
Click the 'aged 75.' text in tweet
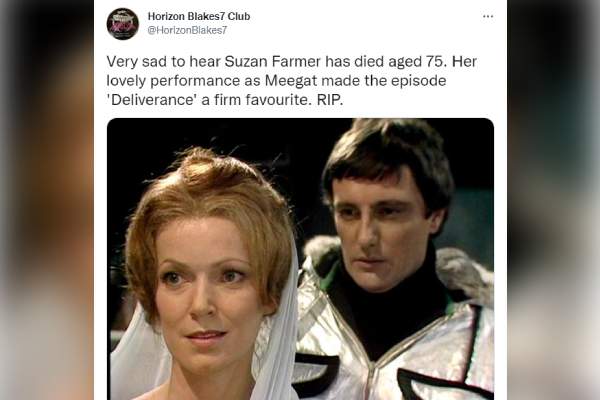coord(417,62)
